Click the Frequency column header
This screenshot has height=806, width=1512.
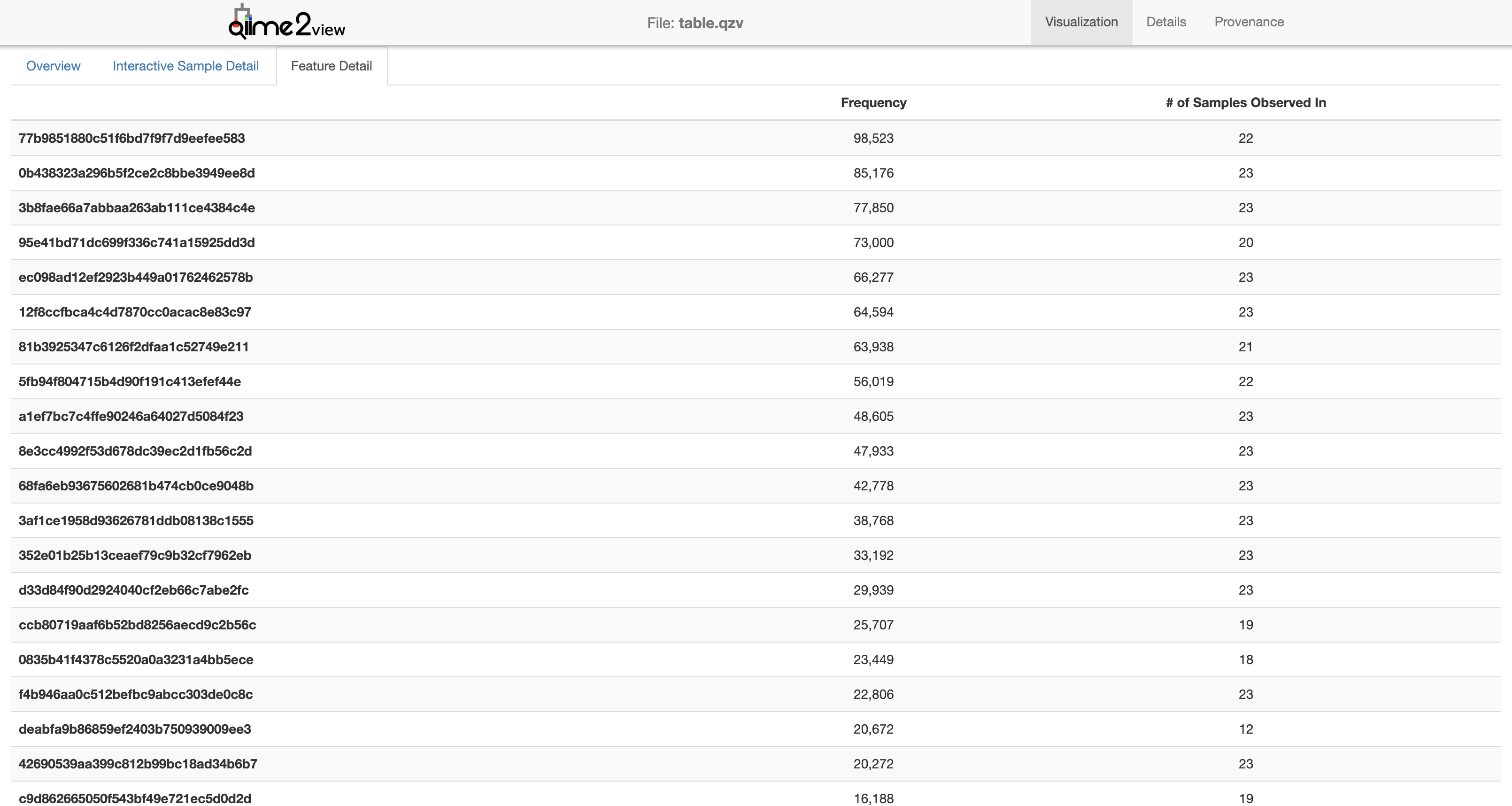pyautogui.click(x=873, y=103)
